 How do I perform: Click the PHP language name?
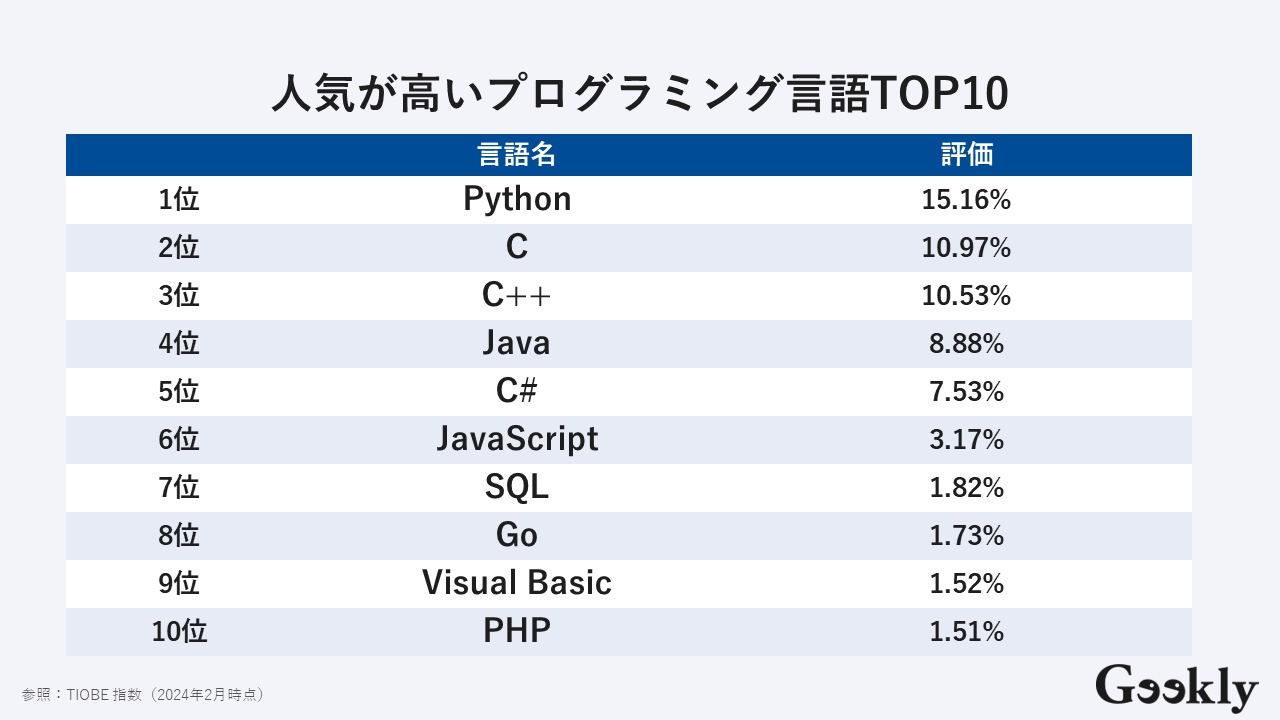point(517,631)
